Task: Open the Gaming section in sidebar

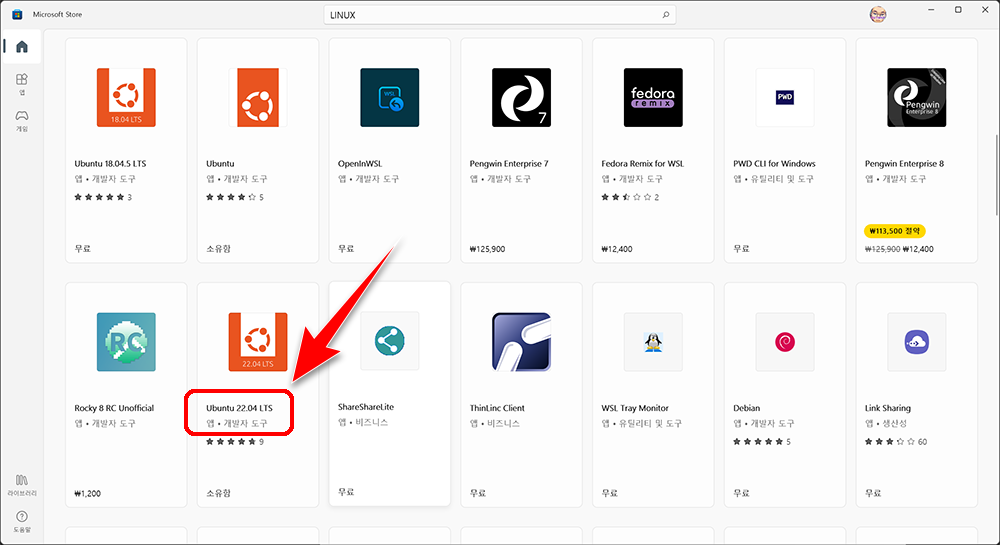Action: (x=22, y=120)
